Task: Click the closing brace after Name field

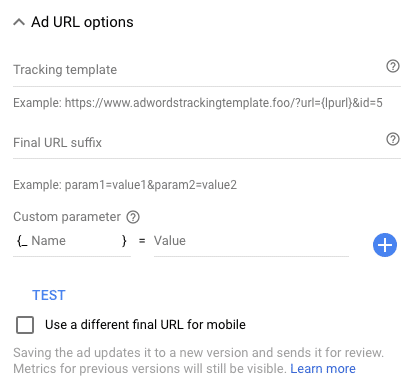Action: coord(124,241)
